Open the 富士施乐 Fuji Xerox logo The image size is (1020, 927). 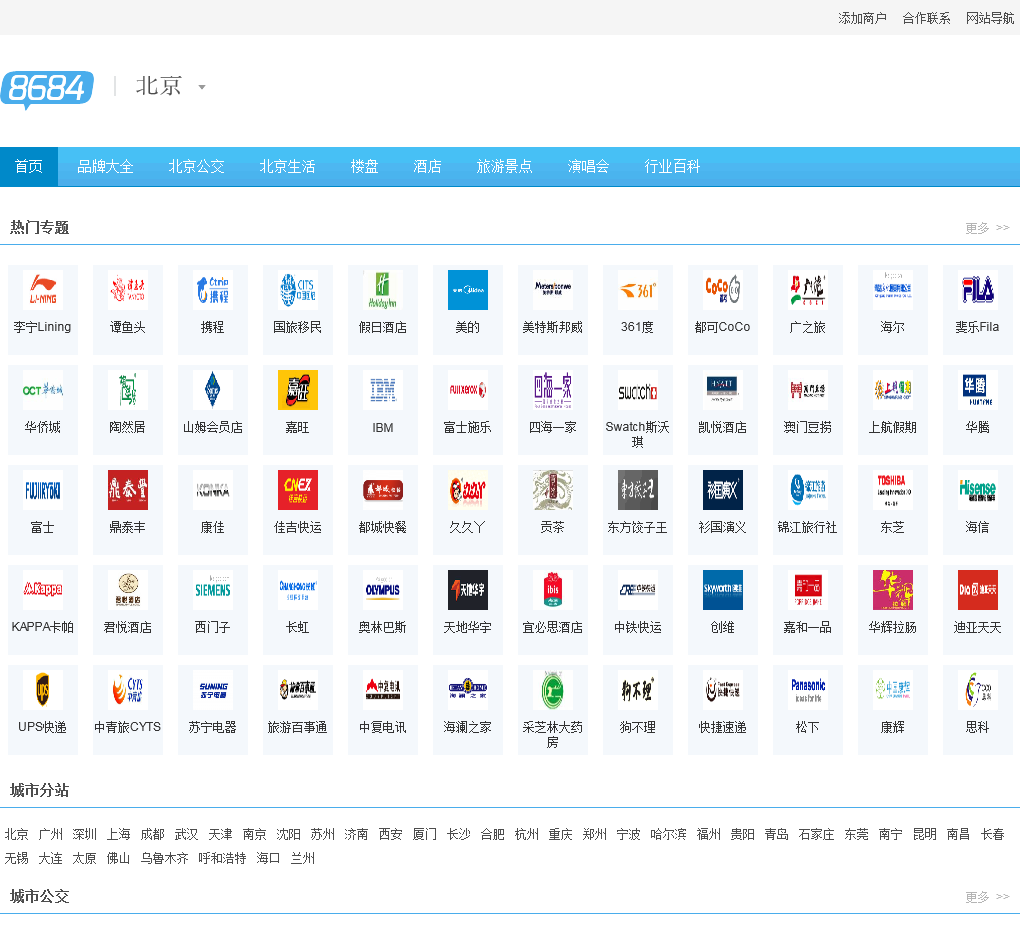click(x=468, y=390)
